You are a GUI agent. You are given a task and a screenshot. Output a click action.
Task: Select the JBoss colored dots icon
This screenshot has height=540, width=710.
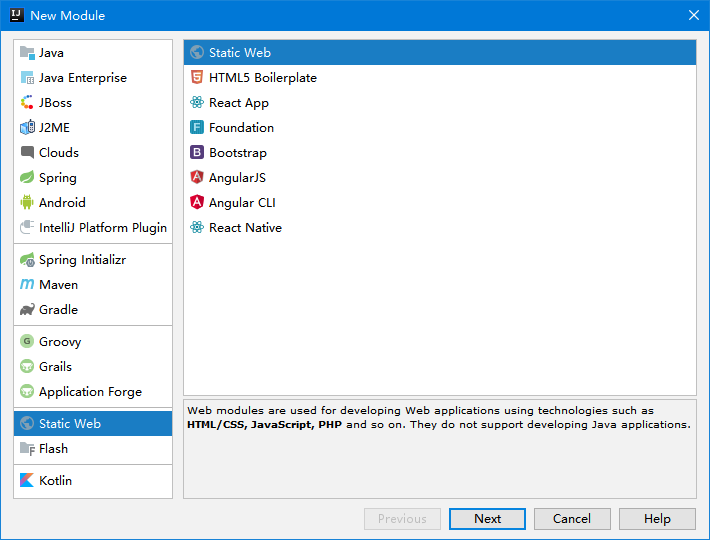click(27, 102)
